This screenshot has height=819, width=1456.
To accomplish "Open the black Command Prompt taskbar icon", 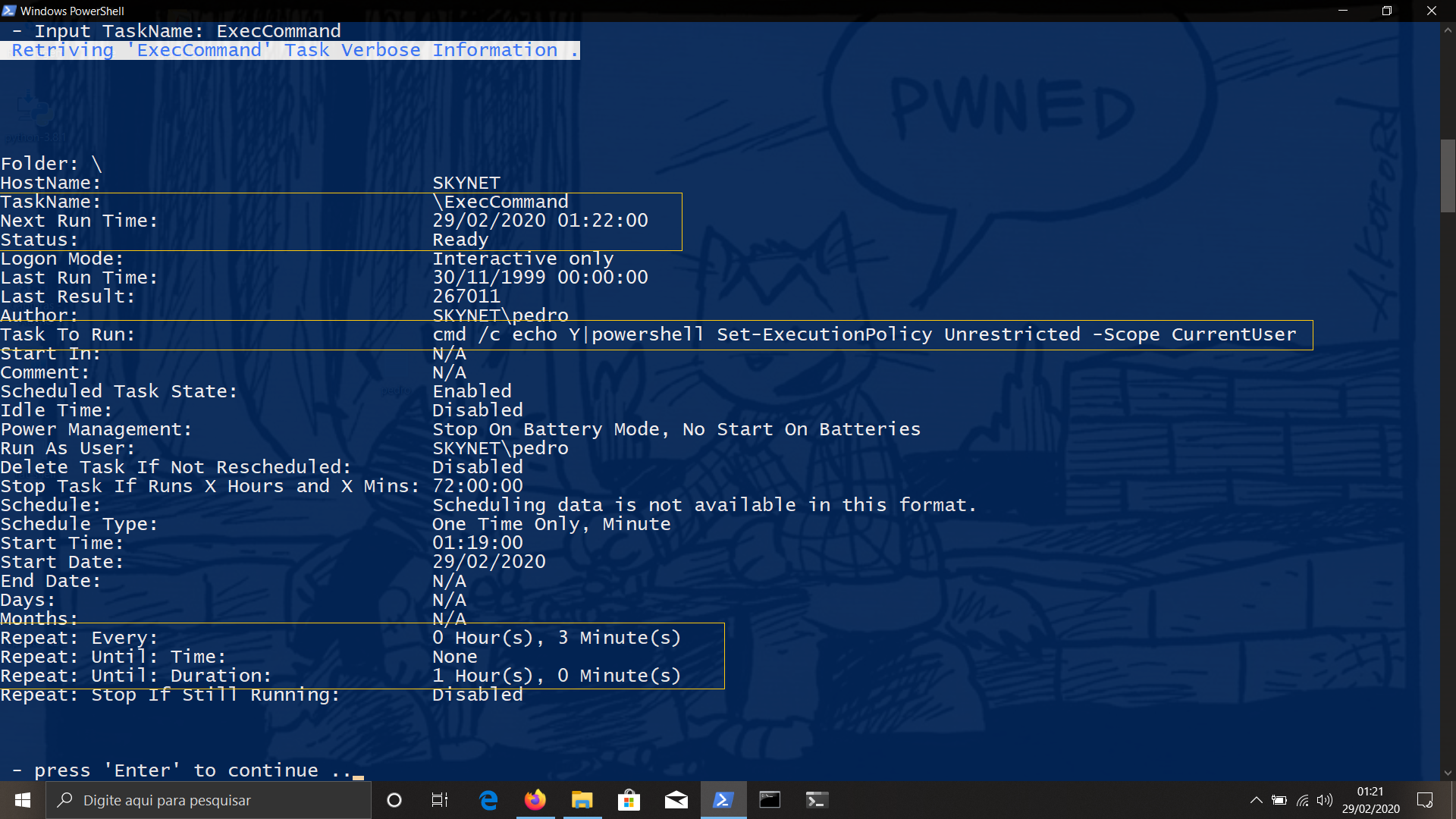I will click(x=770, y=799).
